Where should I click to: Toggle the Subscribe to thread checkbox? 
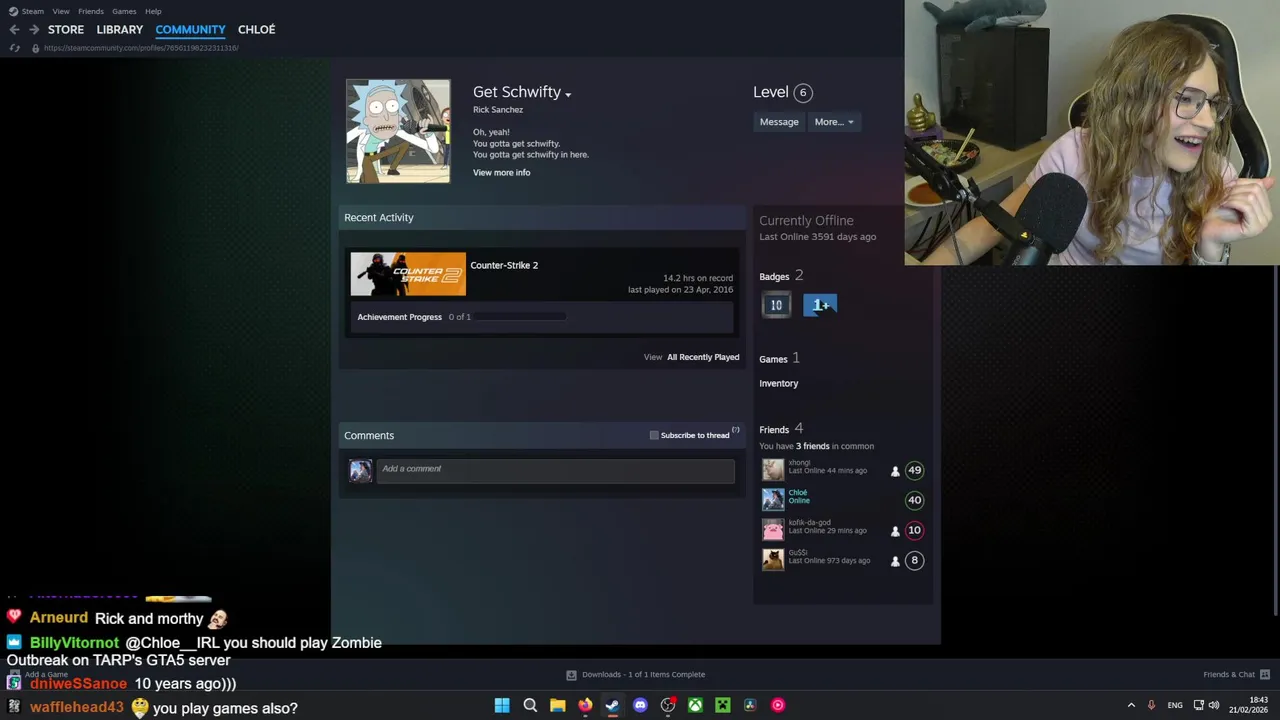coord(654,435)
